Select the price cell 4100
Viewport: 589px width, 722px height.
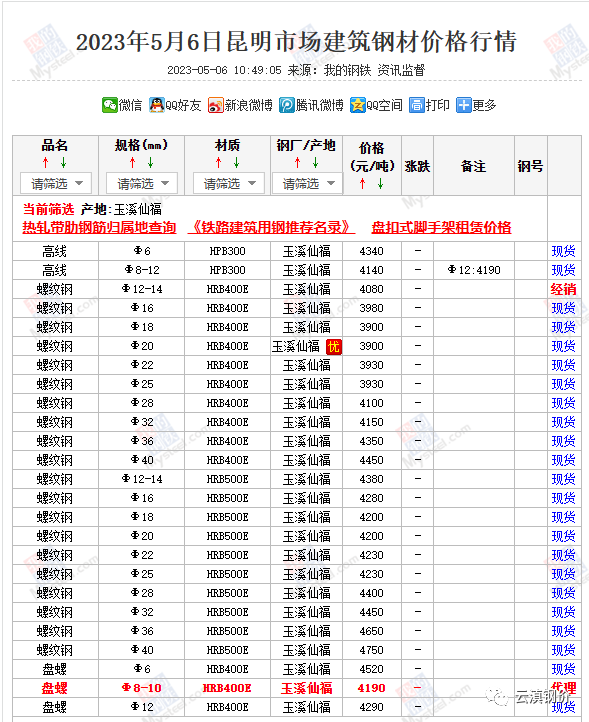tap(372, 403)
